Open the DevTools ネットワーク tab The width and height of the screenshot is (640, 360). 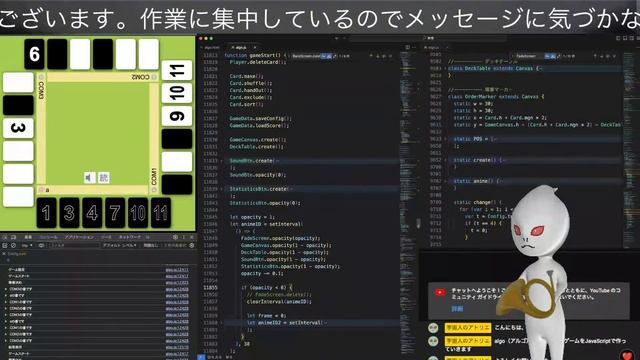tap(129, 237)
